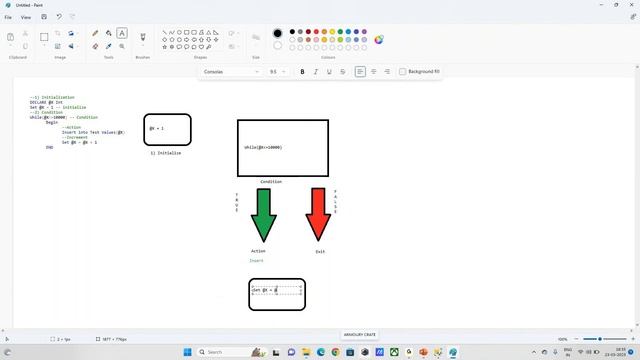Select Colour 1 black primary swatch
The width and height of the screenshot is (640, 360).
278,33
